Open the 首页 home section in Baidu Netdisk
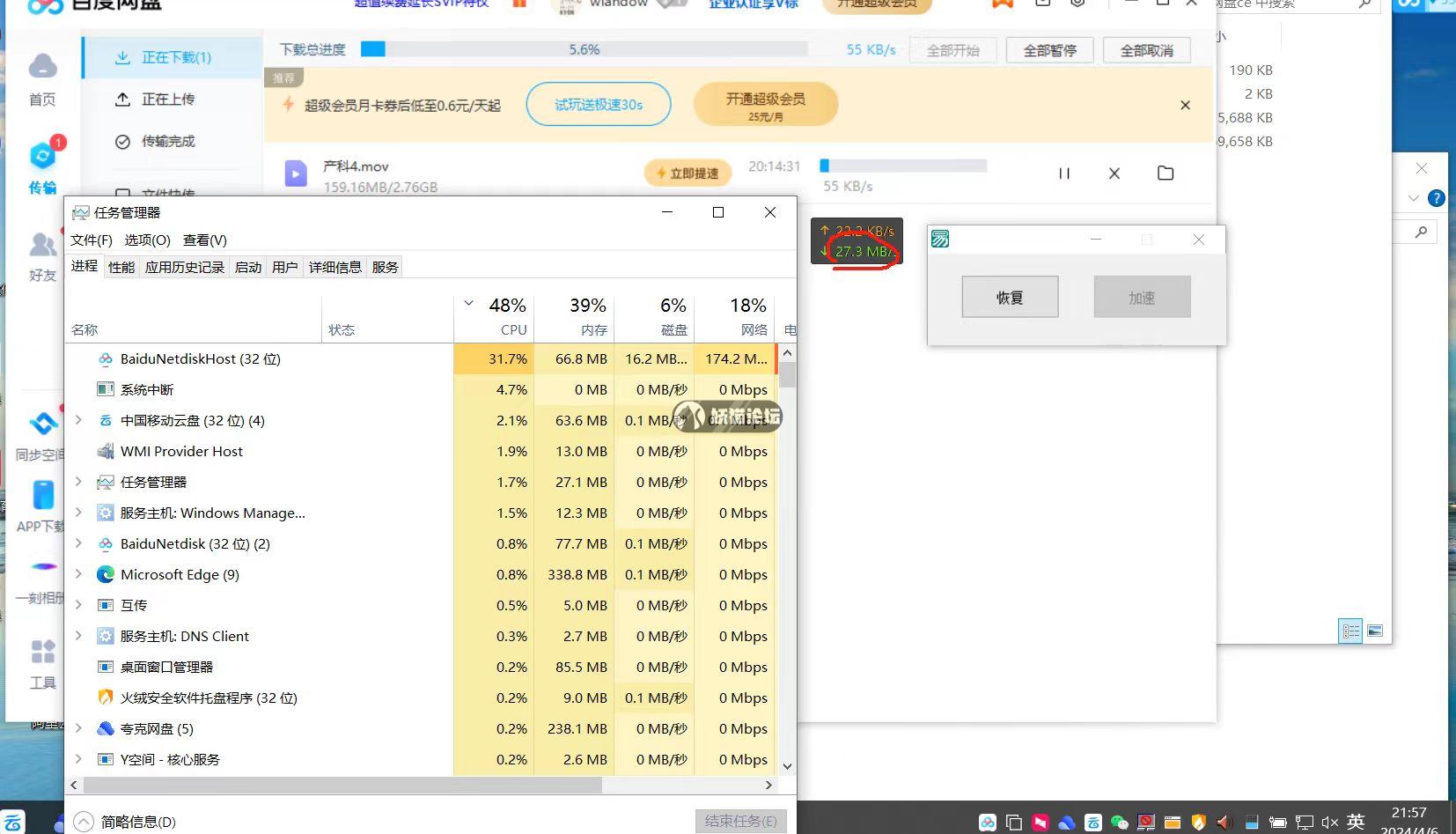 42,79
